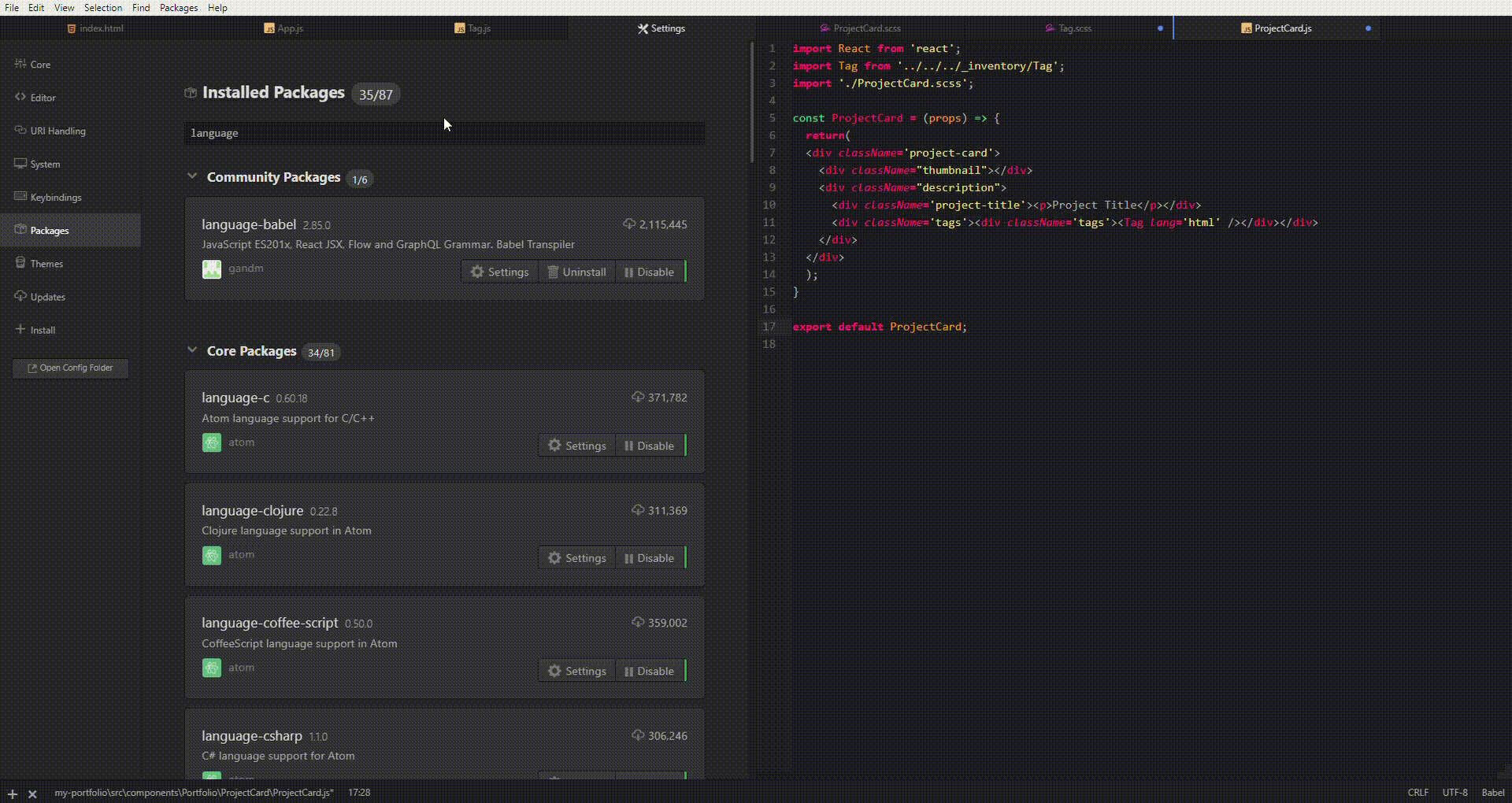
Task: Click the X icon in status bar
Action: [x=32, y=794]
